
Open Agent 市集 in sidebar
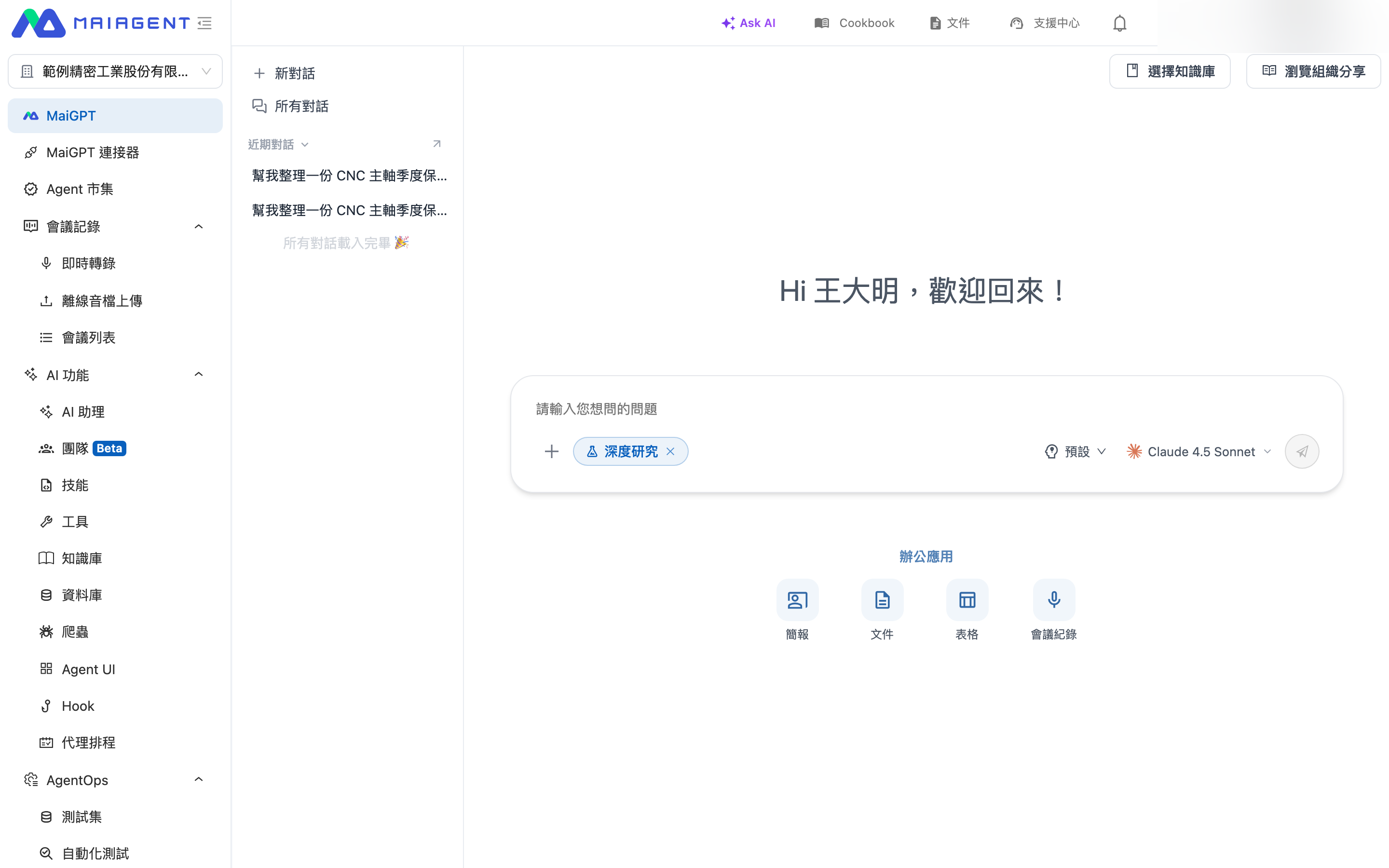[115, 189]
